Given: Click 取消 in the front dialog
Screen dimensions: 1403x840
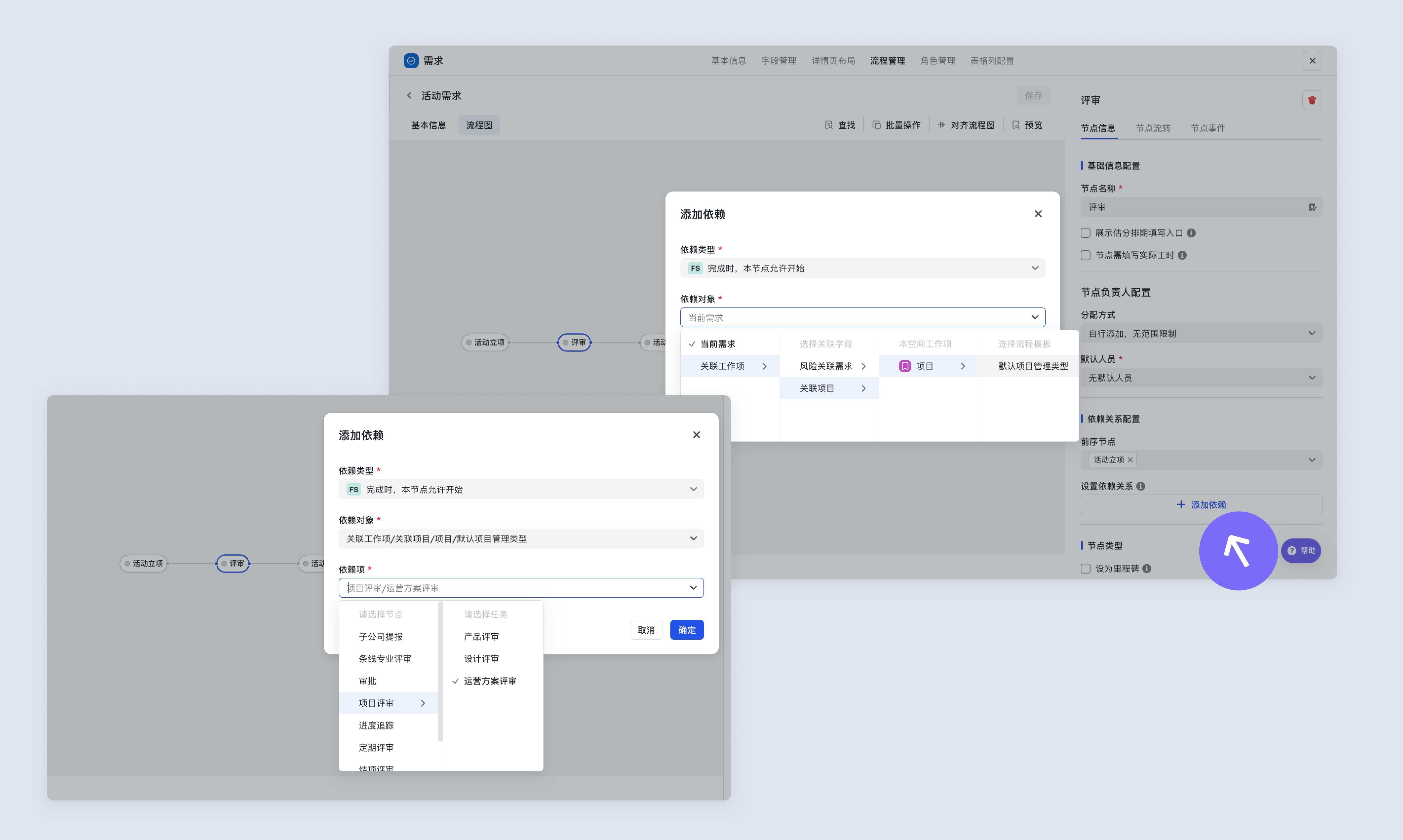Looking at the screenshot, I should pyautogui.click(x=646, y=630).
